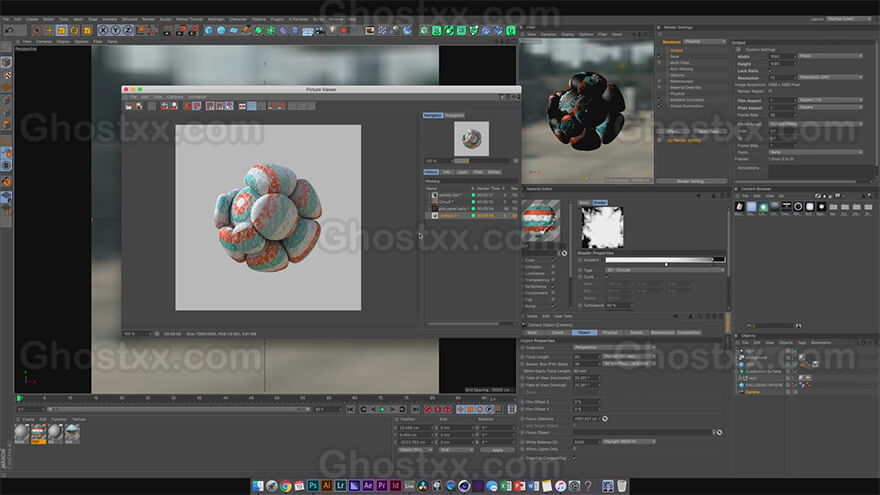Select the striped material thumbnail in material manager

(38, 433)
